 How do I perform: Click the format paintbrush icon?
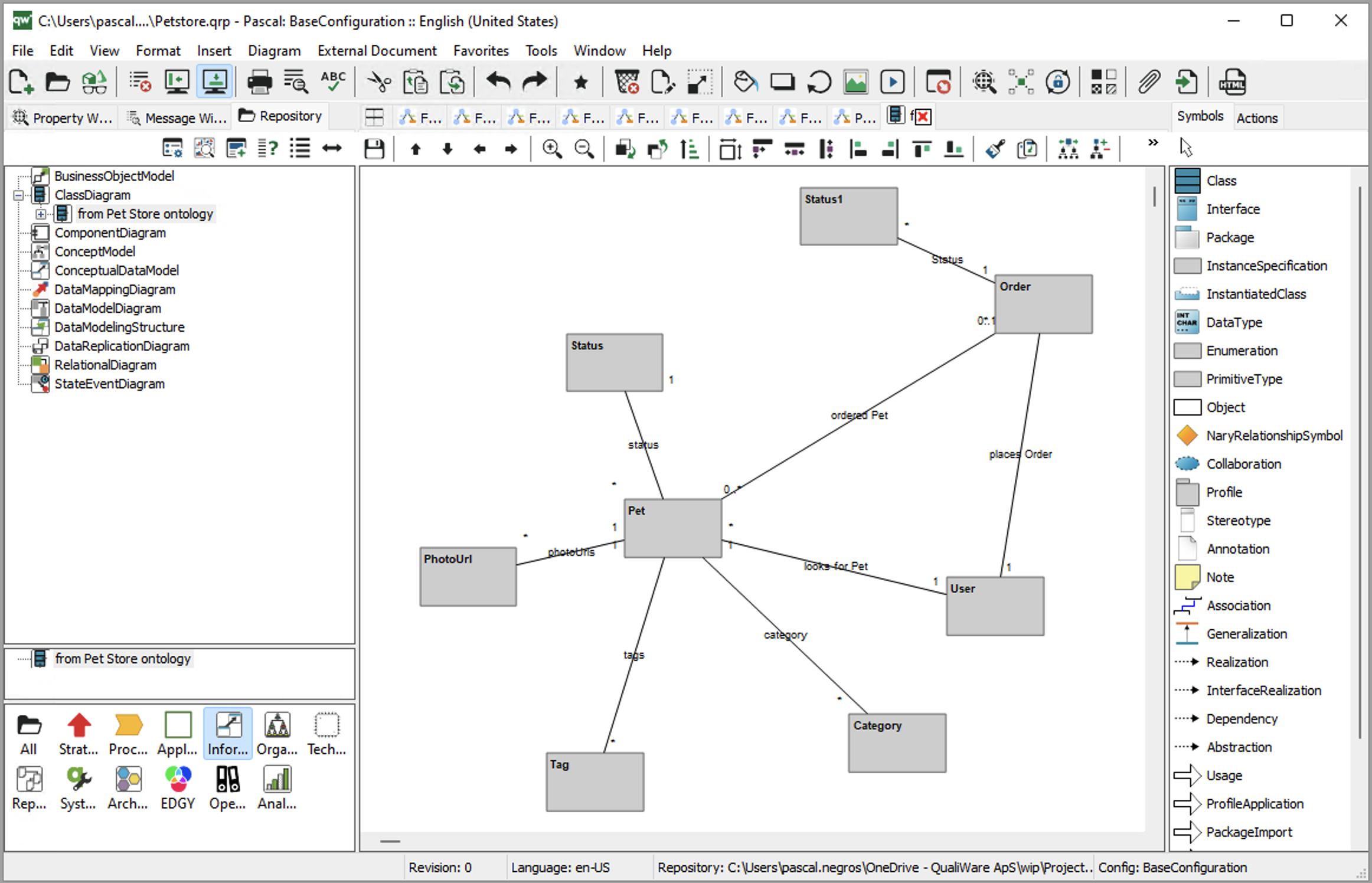(x=995, y=148)
